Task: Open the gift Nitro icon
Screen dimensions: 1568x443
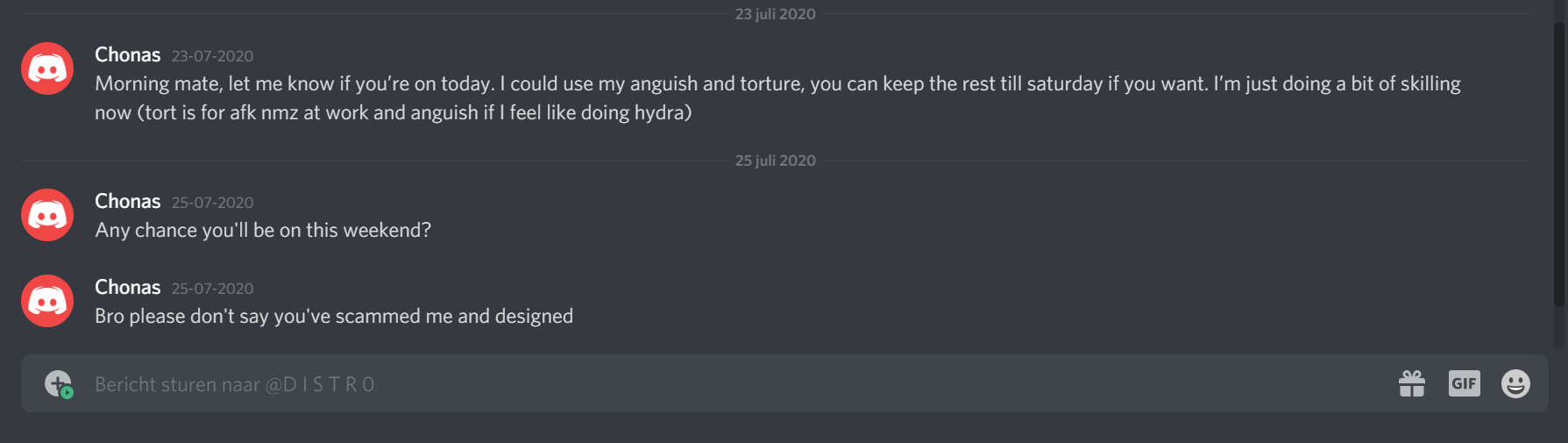Action: pos(1411,383)
